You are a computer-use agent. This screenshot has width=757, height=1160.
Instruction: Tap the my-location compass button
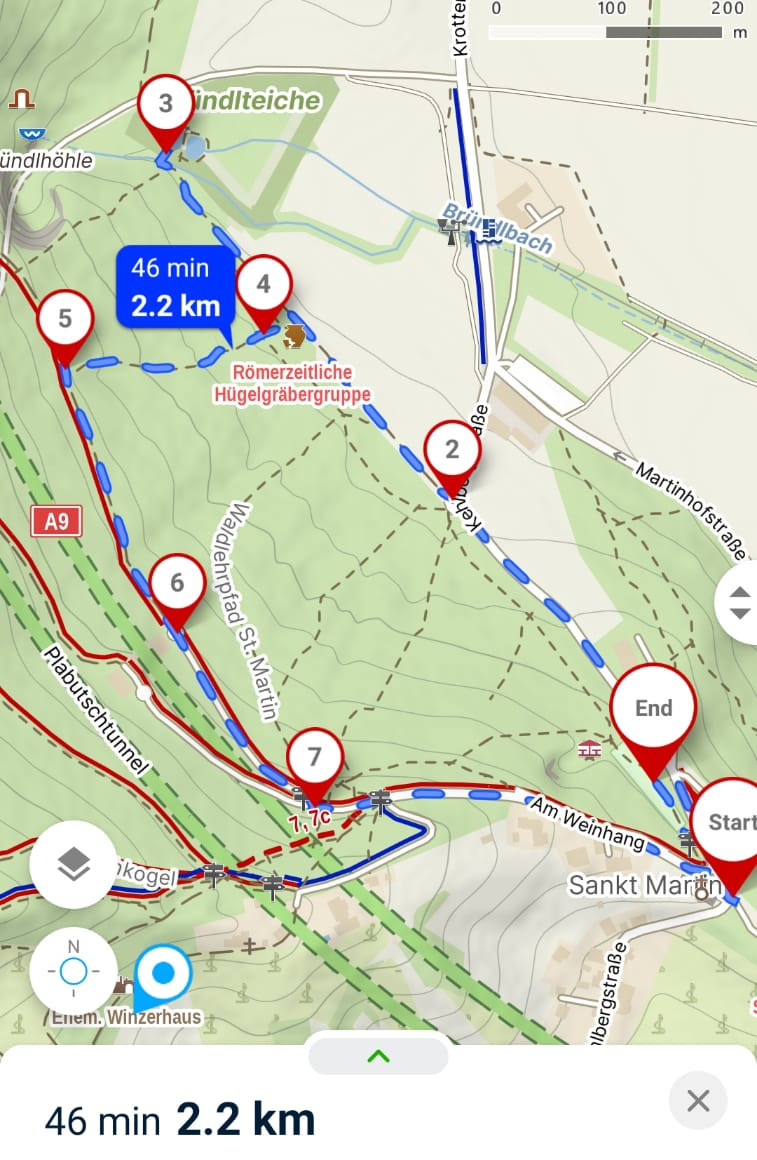coord(73,971)
